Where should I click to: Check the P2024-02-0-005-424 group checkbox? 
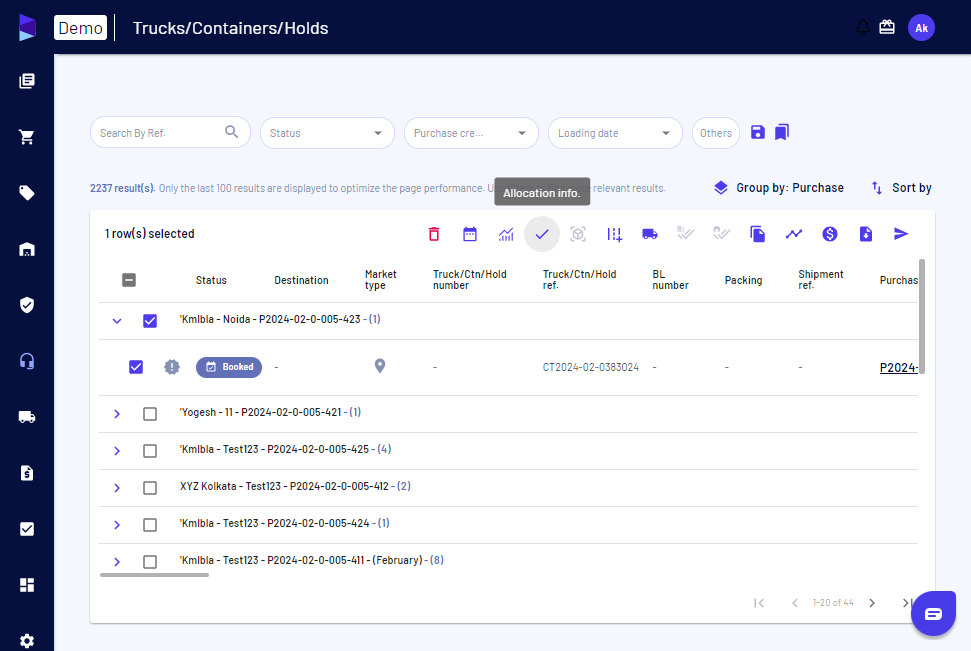[150, 525]
